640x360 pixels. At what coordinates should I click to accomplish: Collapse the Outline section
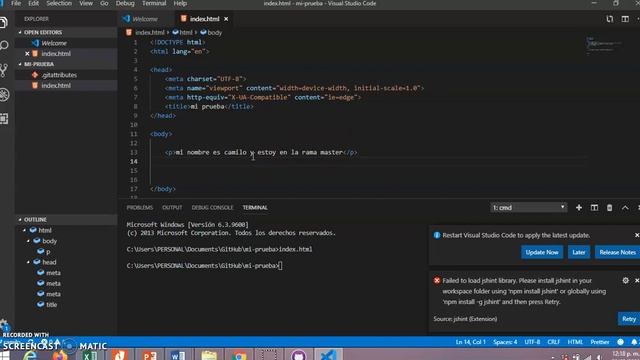tap(20, 220)
